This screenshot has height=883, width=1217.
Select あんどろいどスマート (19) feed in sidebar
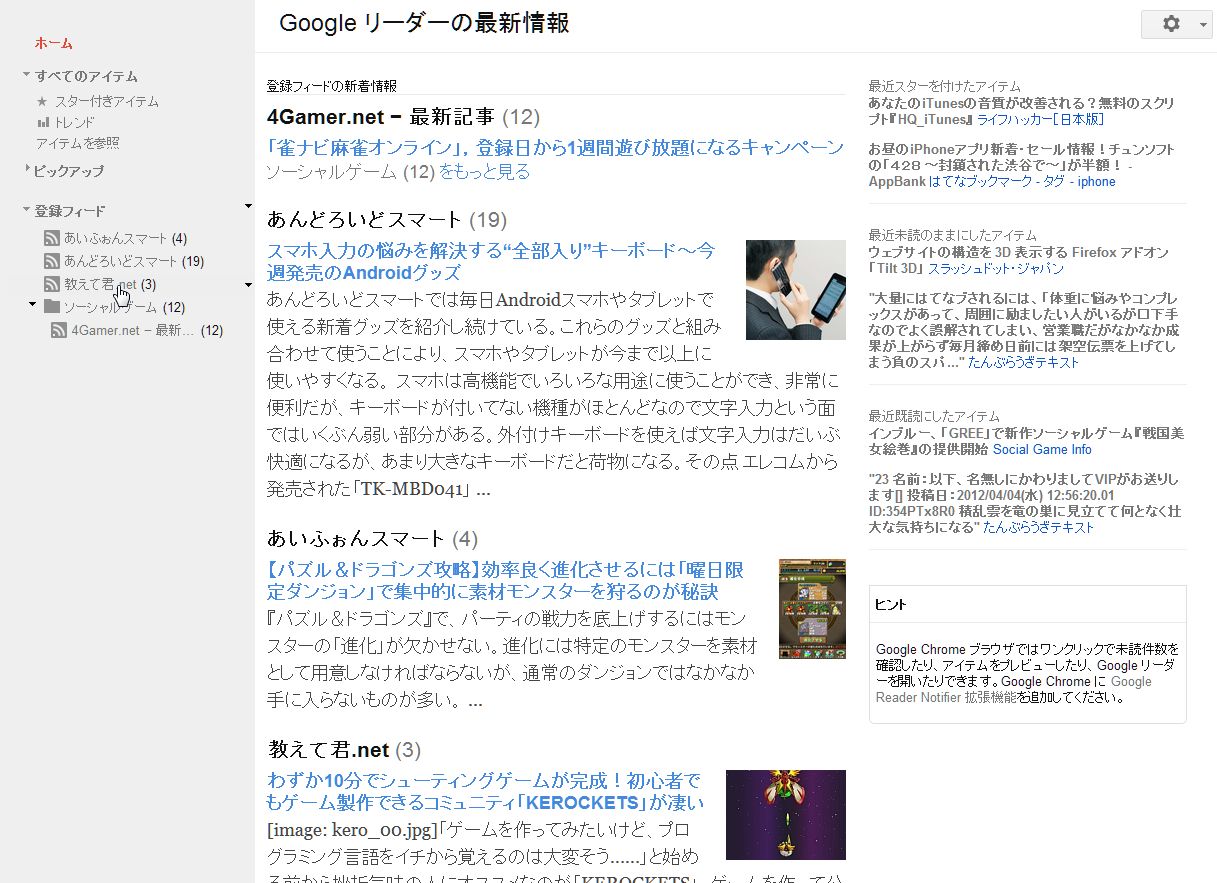click(134, 261)
